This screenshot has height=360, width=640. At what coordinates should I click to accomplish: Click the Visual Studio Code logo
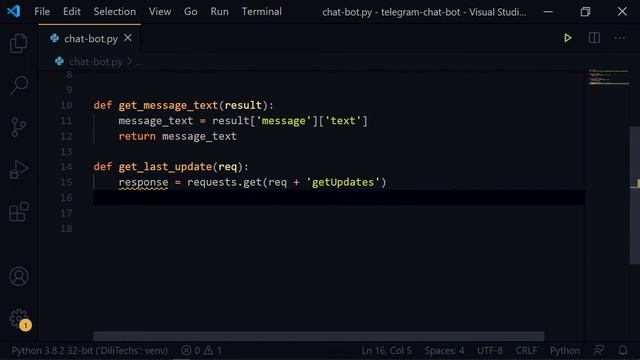[13, 11]
